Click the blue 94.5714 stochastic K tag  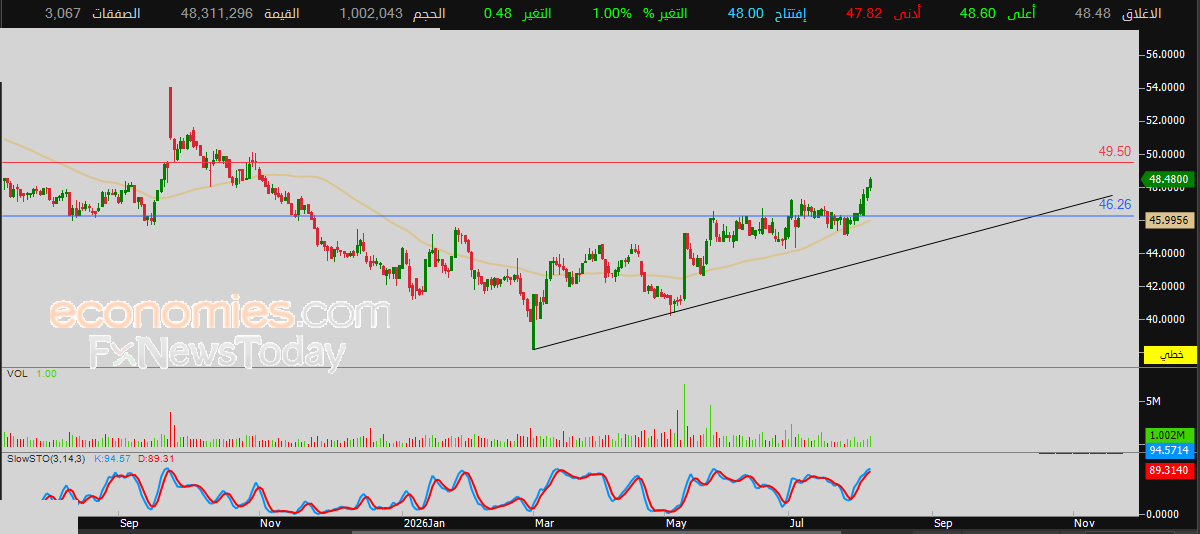click(1170, 451)
